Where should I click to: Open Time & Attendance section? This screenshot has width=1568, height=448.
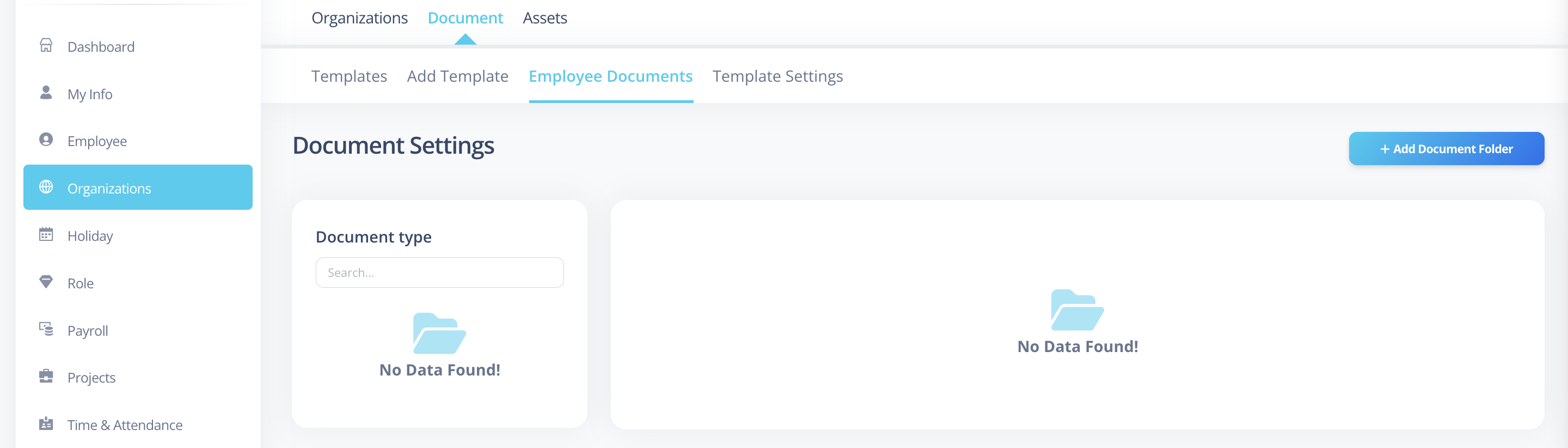click(x=138, y=425)
